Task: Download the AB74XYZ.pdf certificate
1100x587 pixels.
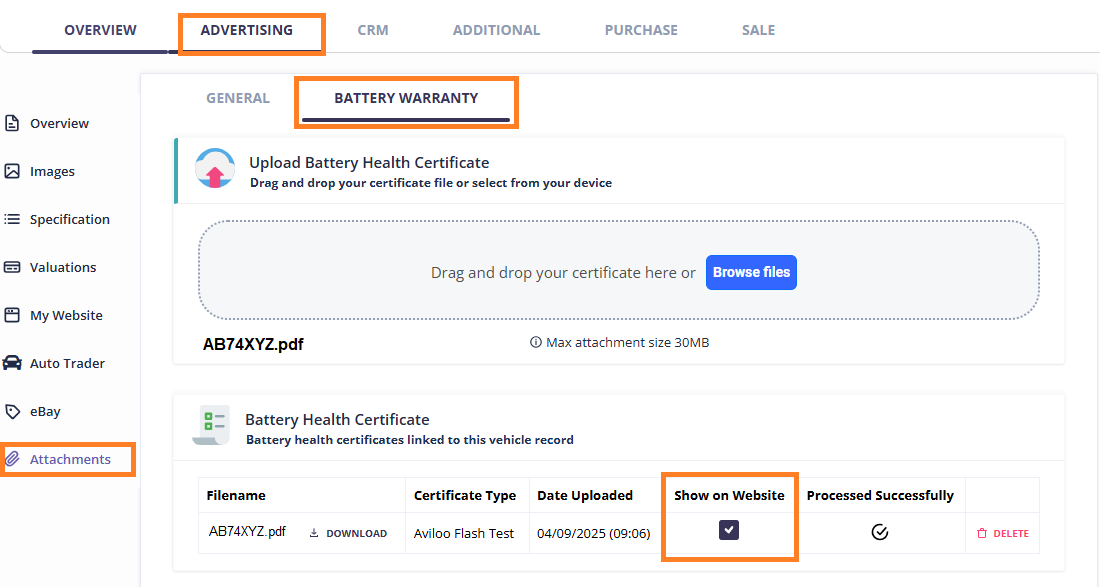Action: [x=348, y=534]
